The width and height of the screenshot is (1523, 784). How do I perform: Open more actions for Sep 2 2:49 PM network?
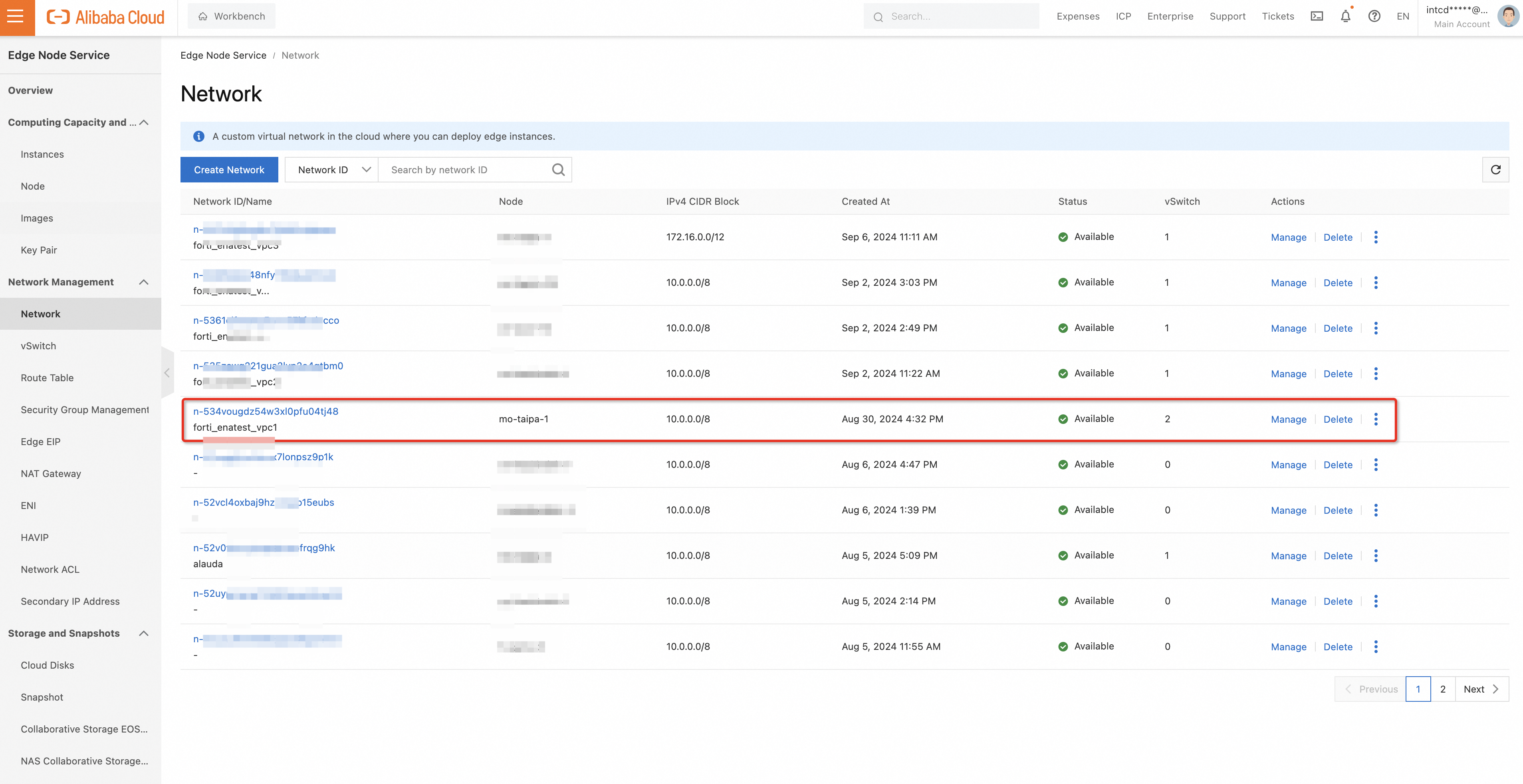point(1376,328)
